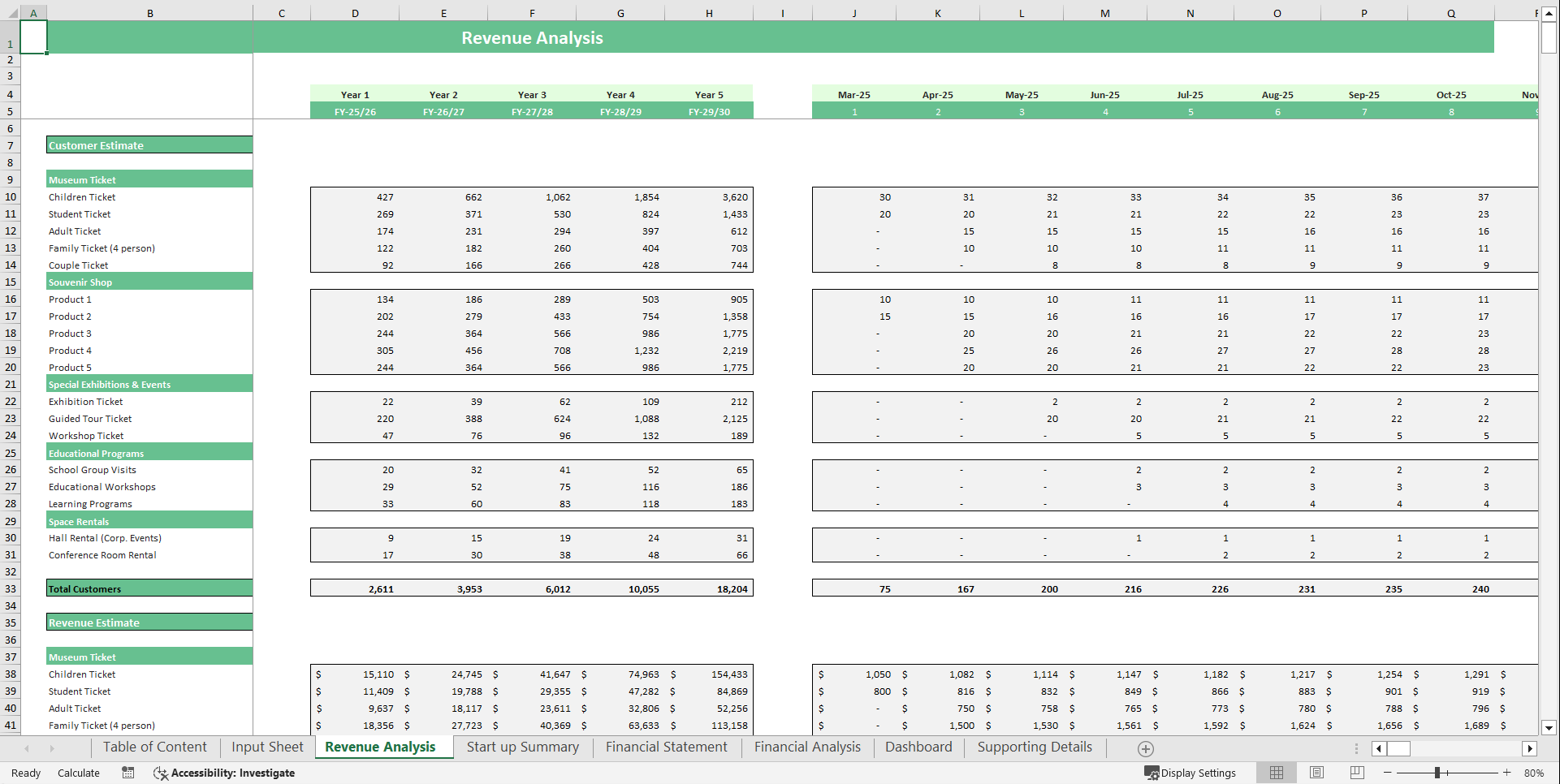This screenshot has height=784, width=1560.
Task: Record a macro from the status bar icon
Action: coord(127,773)
